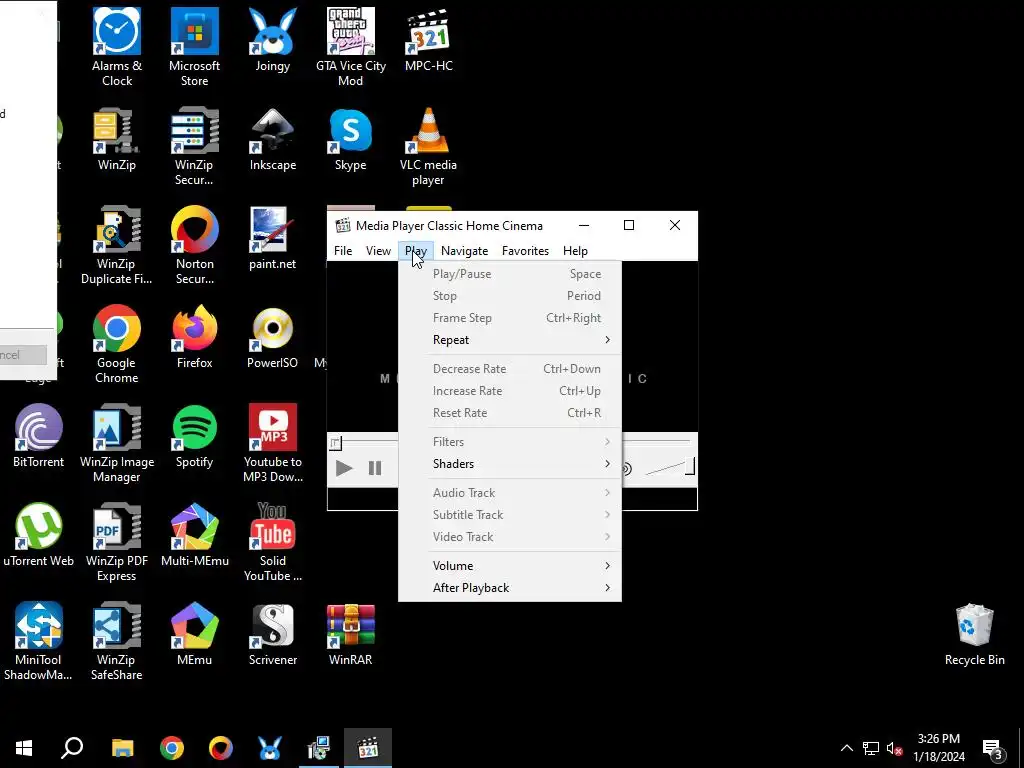1024x768 pixels.
Task: Select the MPC-HC desktop shortcut
Action: 428,40
